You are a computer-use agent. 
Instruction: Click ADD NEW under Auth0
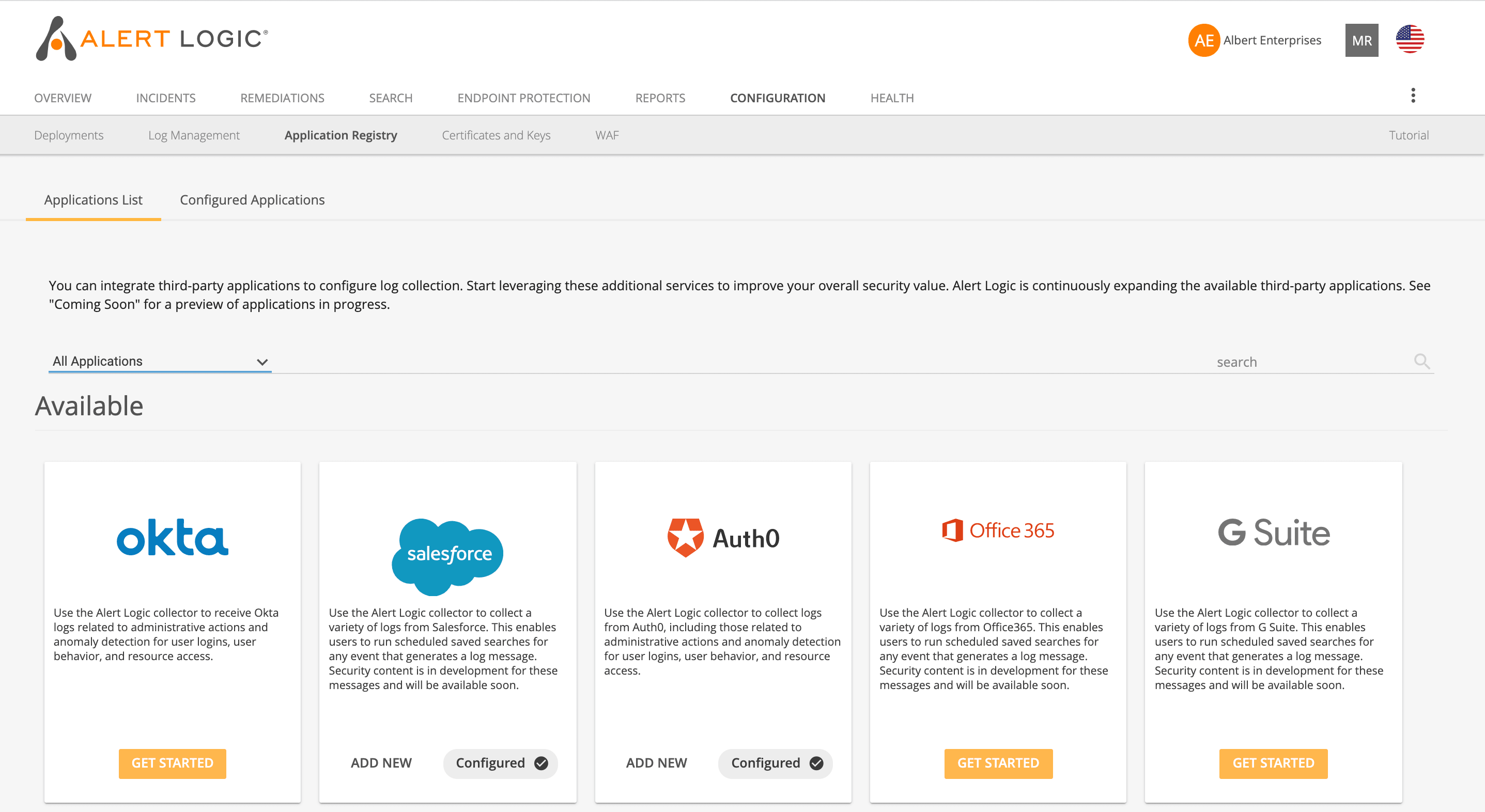tap(656, 762)
